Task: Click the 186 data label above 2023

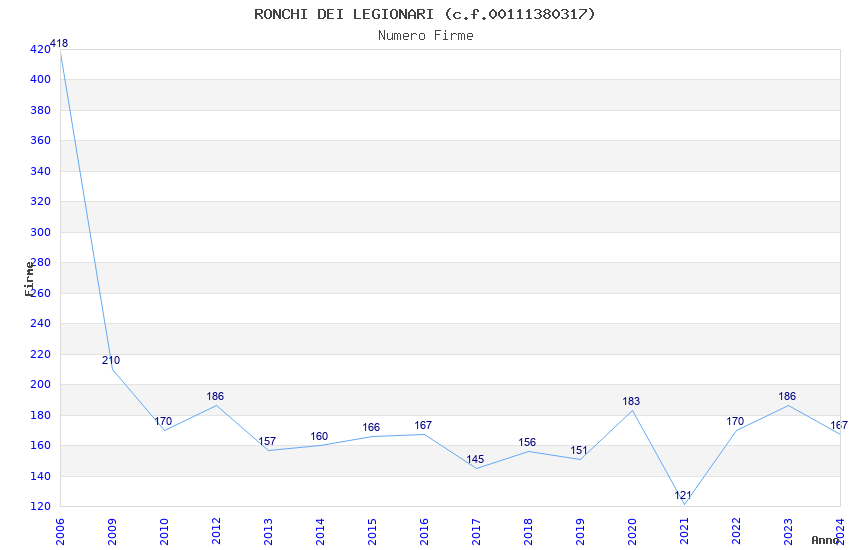Action: tap(787, 396)
